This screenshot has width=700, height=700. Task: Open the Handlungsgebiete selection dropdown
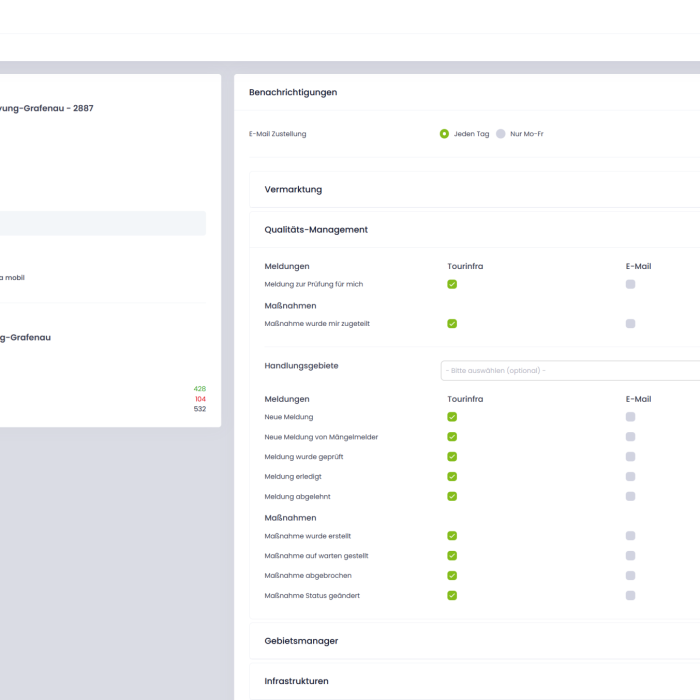pyautogui.click(x=570, y=370)
